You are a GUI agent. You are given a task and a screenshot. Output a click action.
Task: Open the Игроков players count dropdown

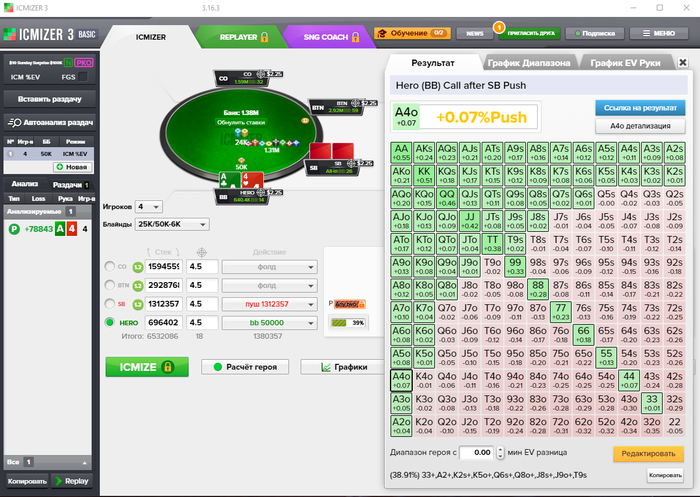[149, 207]
